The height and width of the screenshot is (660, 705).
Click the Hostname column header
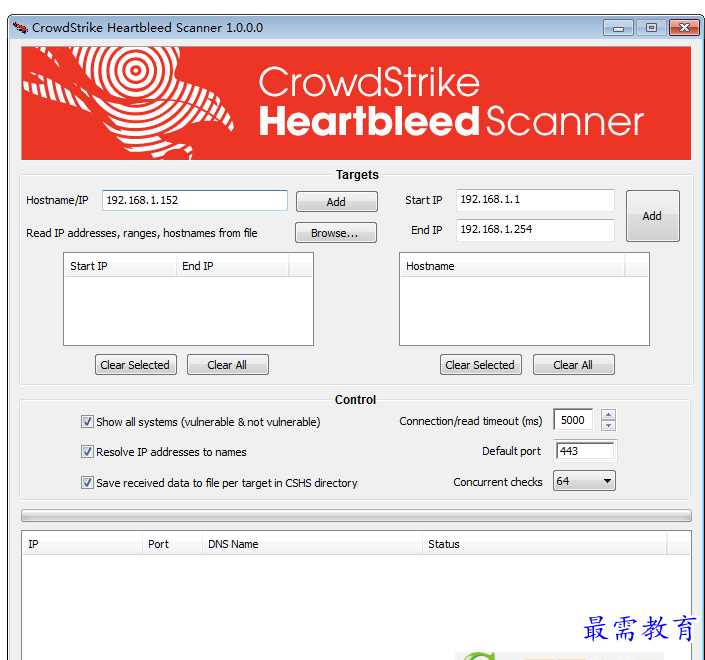(x=513, y=266)
